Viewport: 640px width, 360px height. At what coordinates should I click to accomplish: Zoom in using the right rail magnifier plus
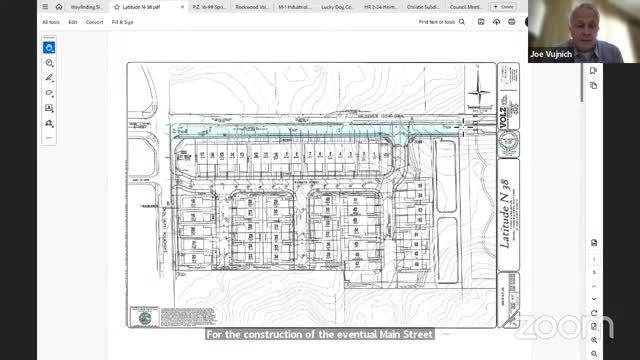coord(594,340)
